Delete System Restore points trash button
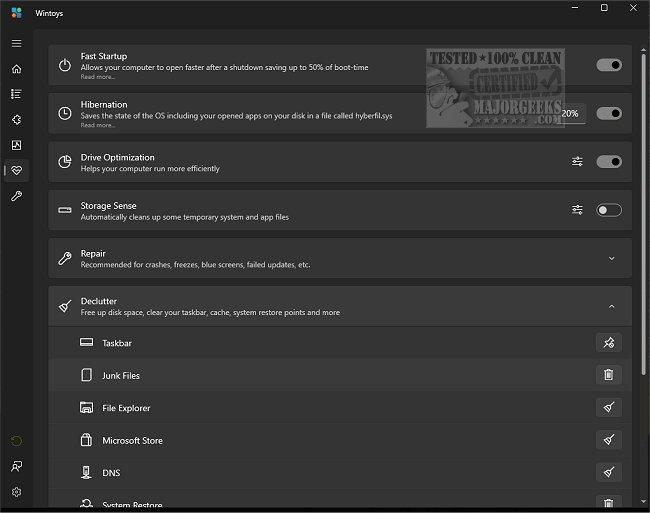This screenshot has width=650, height=513. (x=609, y=503)
